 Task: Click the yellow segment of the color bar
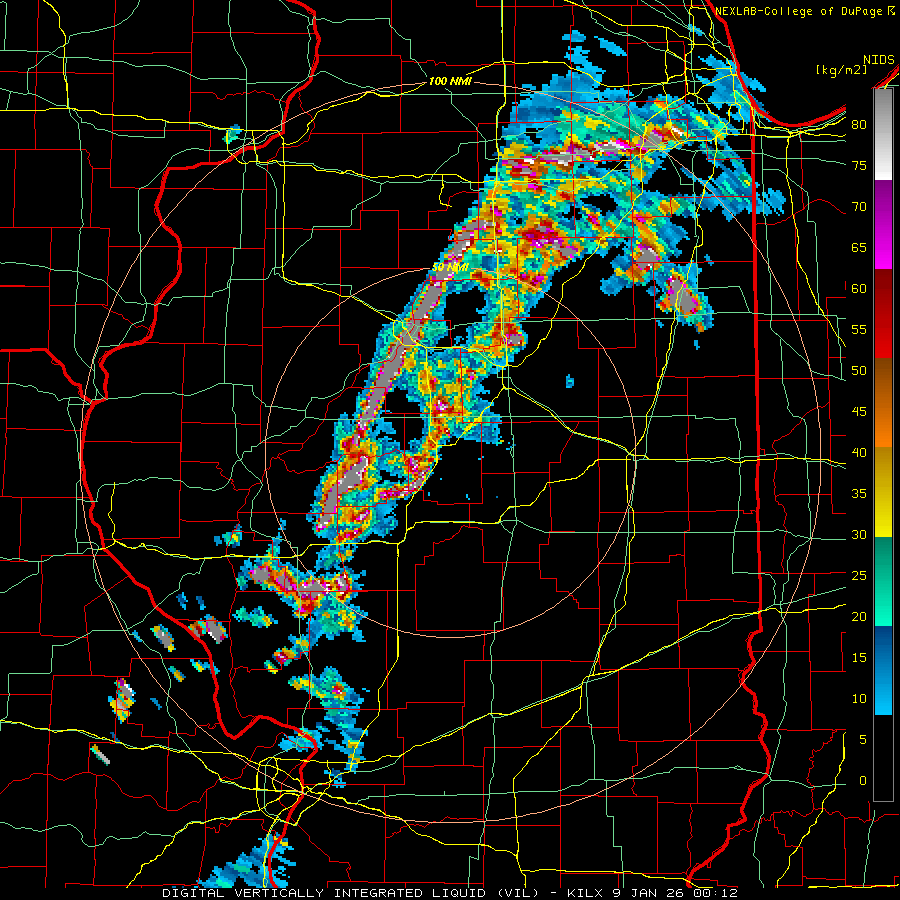tap(883, 492)
